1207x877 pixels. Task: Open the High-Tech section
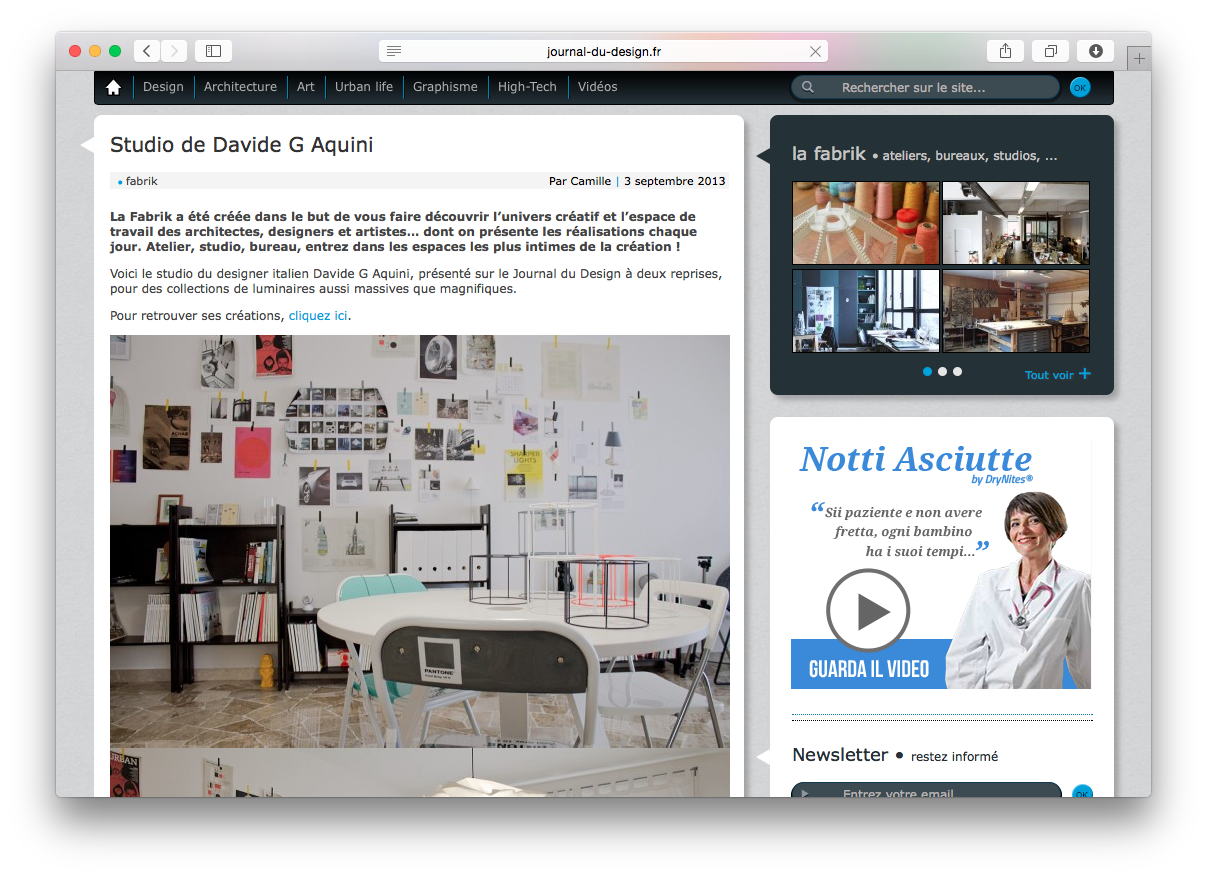pos(527,87)
